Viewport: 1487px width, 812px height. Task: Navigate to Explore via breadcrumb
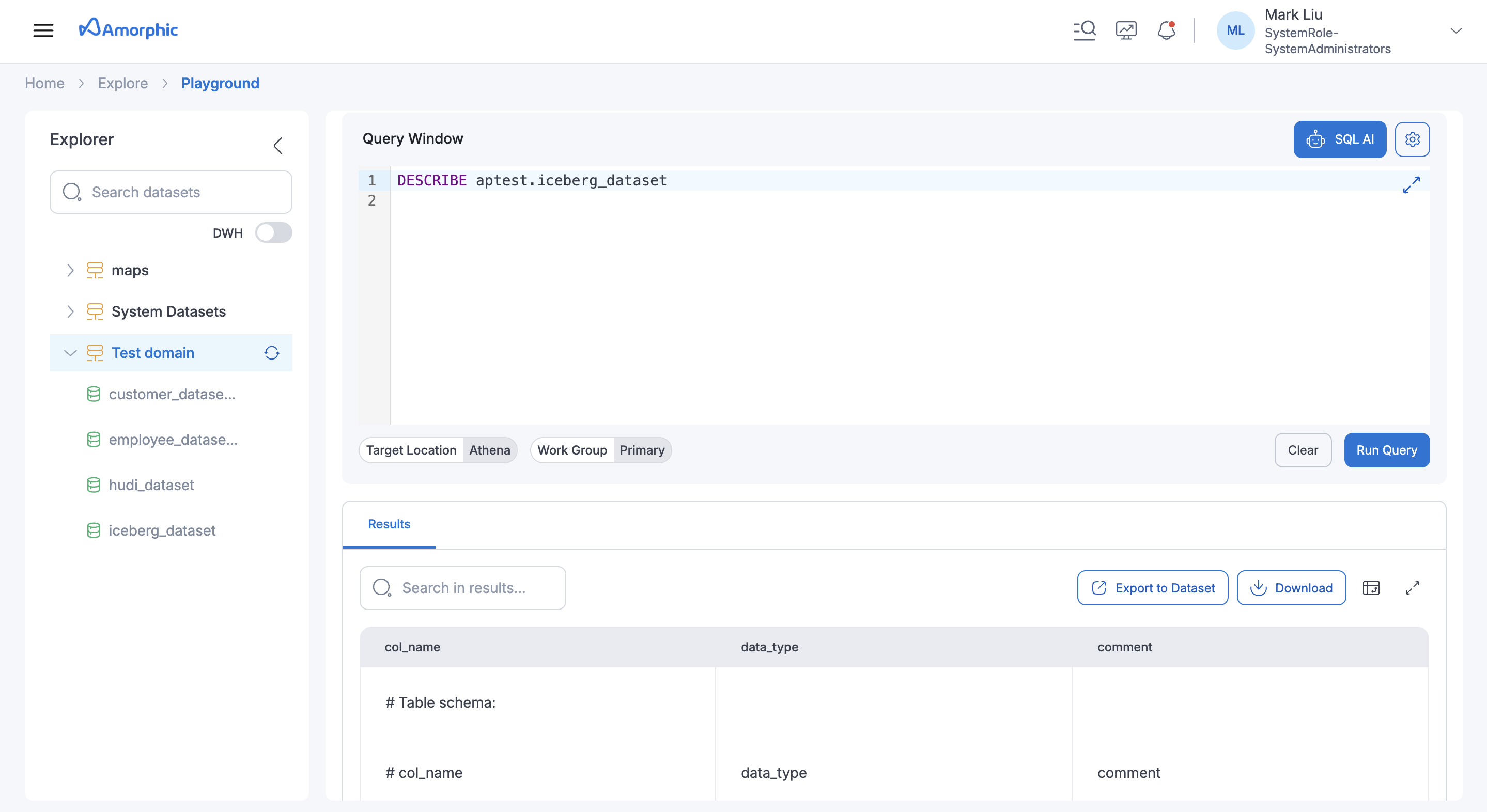coord(122,83)
